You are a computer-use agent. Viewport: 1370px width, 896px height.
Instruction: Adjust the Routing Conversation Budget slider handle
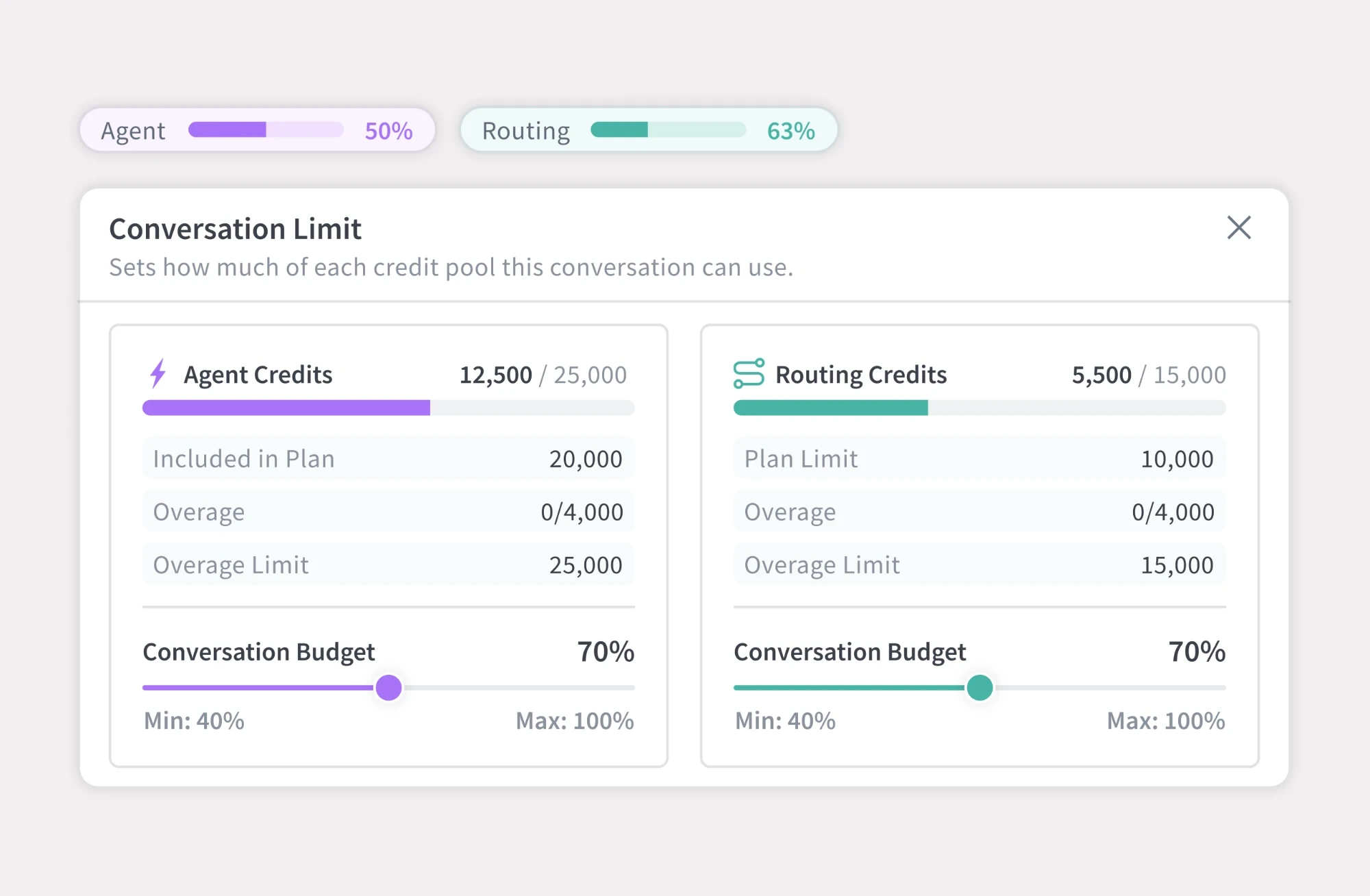click(980, 687)
